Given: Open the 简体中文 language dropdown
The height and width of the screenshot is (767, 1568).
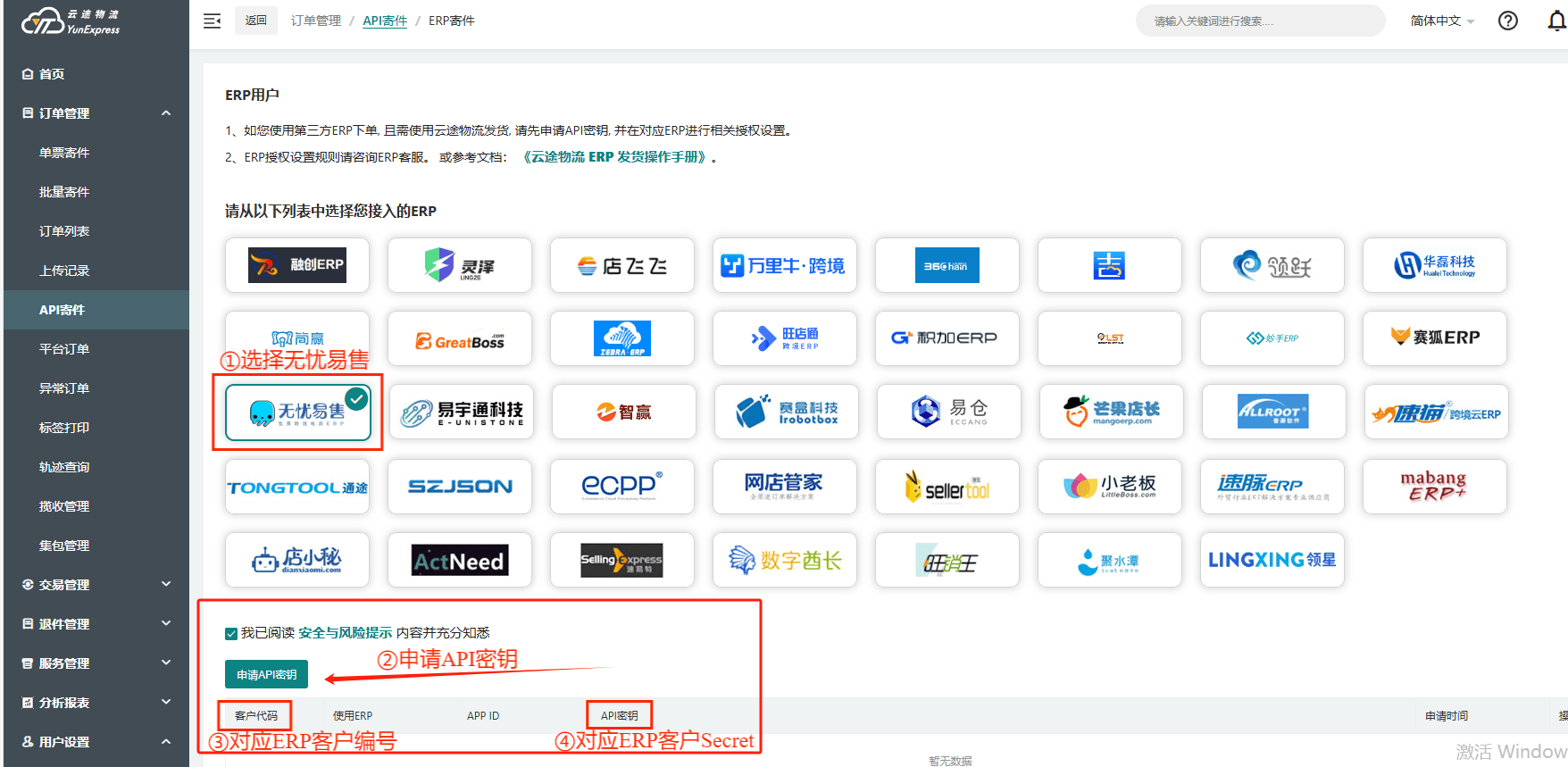Looking at the screenshot, I should tap(1441, 21).
